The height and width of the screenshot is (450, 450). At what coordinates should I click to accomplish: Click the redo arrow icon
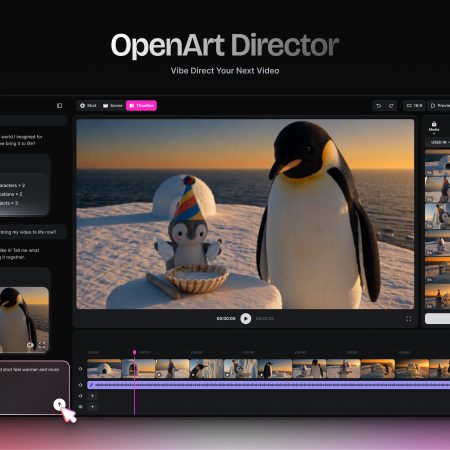coord(391,106)
